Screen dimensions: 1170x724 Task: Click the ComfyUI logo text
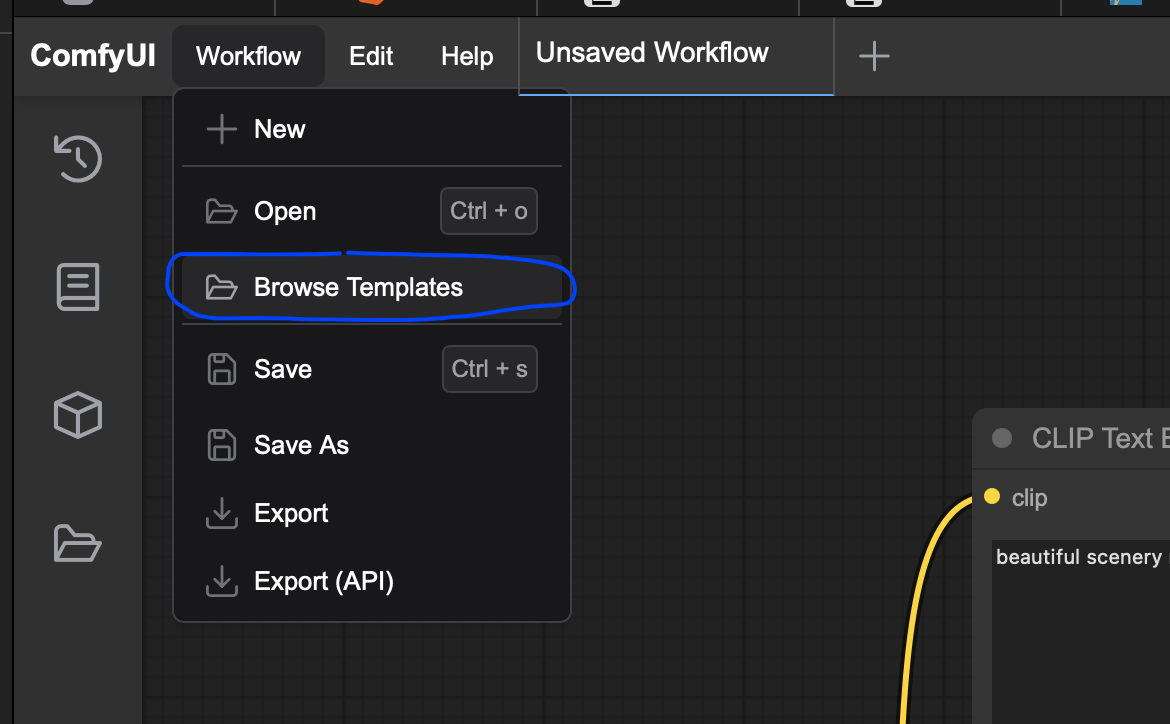tap(93, 56)
